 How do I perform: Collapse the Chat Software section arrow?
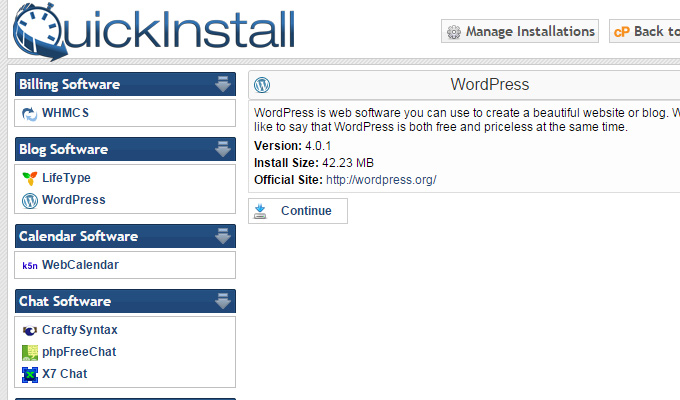pos(222,301)
